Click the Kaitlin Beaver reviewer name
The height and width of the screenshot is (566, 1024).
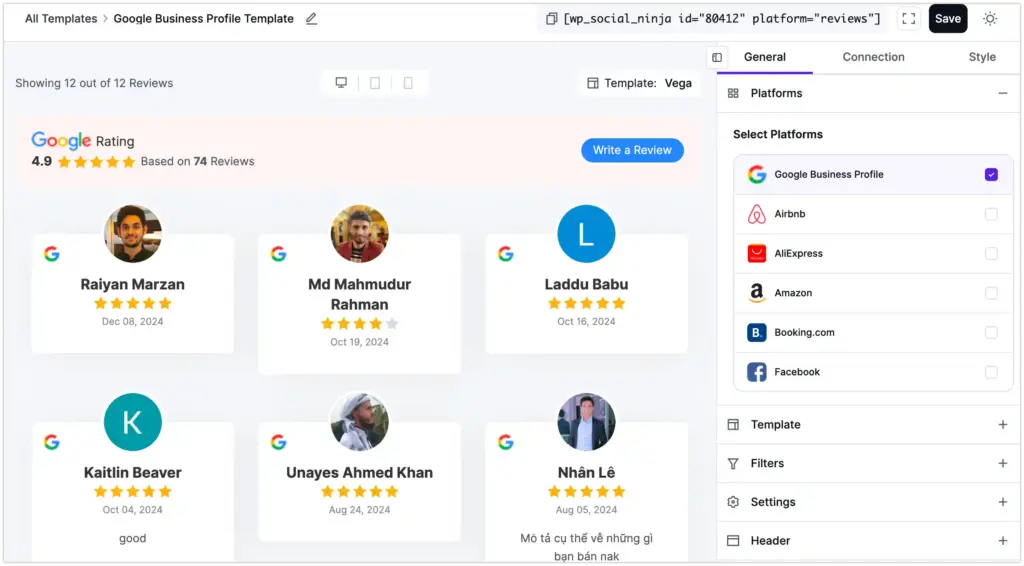coord(133,473)
